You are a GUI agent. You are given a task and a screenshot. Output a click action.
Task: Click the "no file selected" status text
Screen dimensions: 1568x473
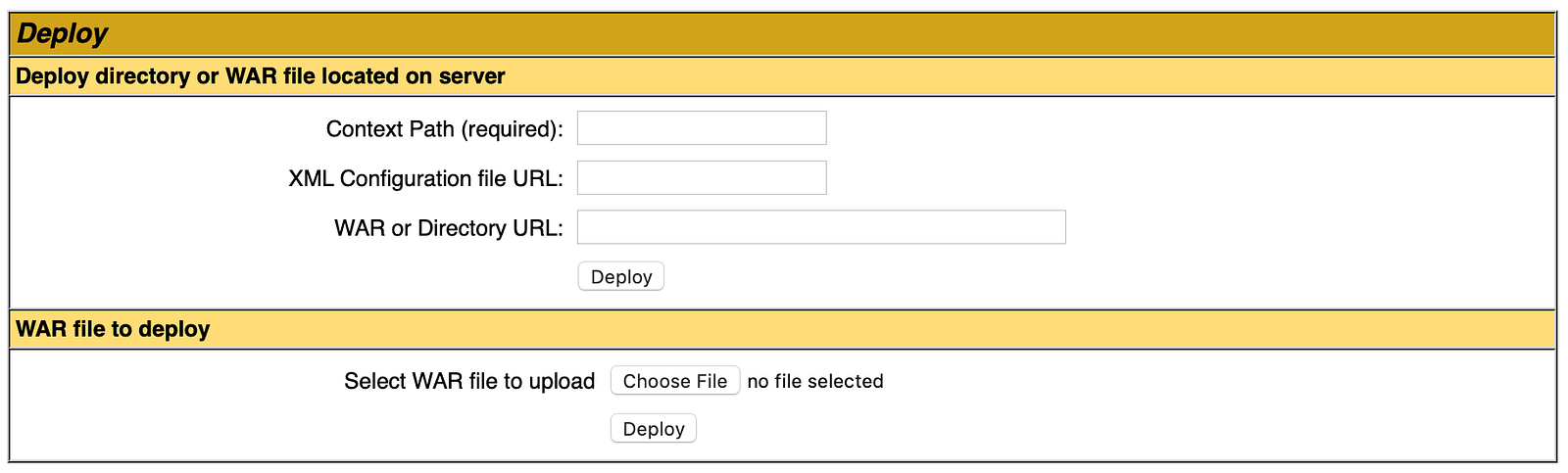click(815, 381)
